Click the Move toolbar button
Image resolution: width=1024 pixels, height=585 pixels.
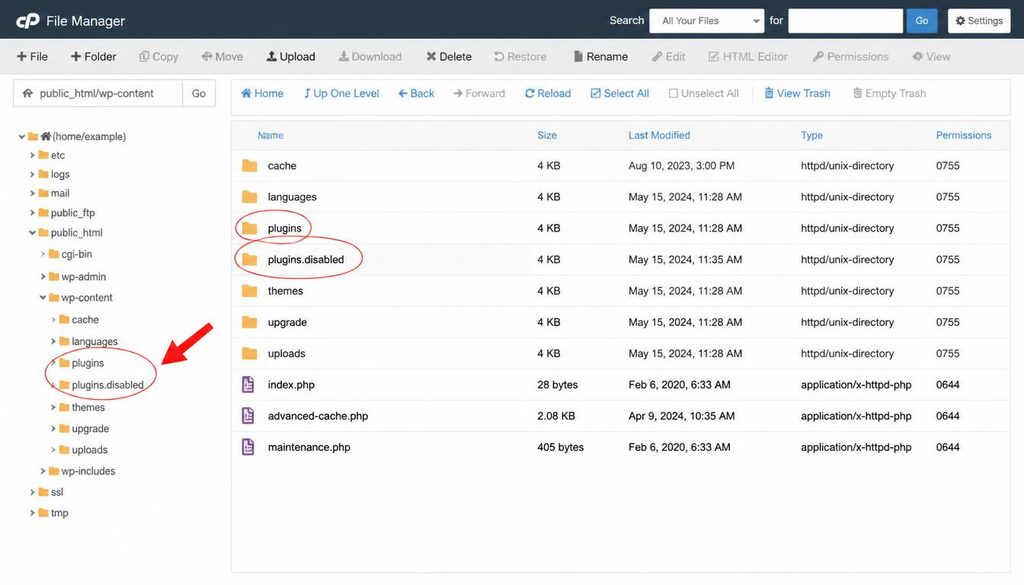222,57
